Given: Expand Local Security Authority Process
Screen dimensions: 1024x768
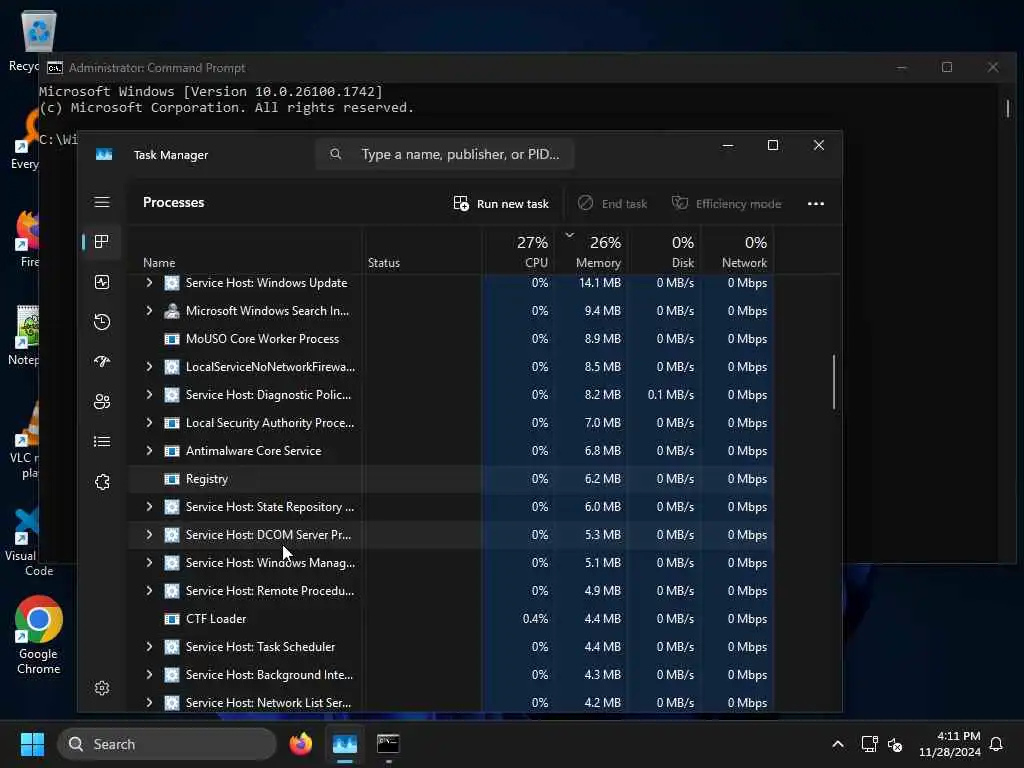Looking at the screenshot, I should [149, 423].
